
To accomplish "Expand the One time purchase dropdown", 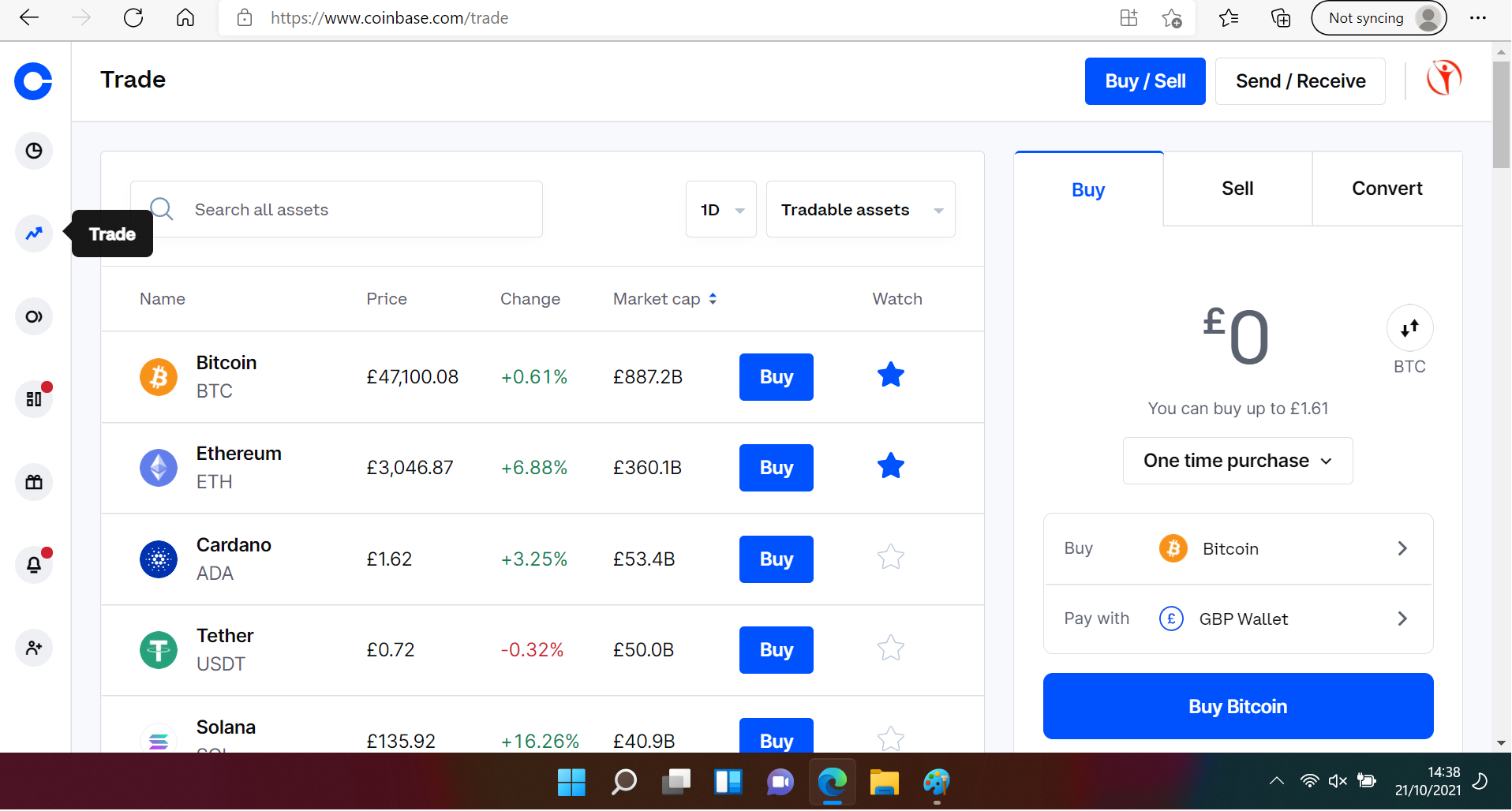I will (1237, 461).
